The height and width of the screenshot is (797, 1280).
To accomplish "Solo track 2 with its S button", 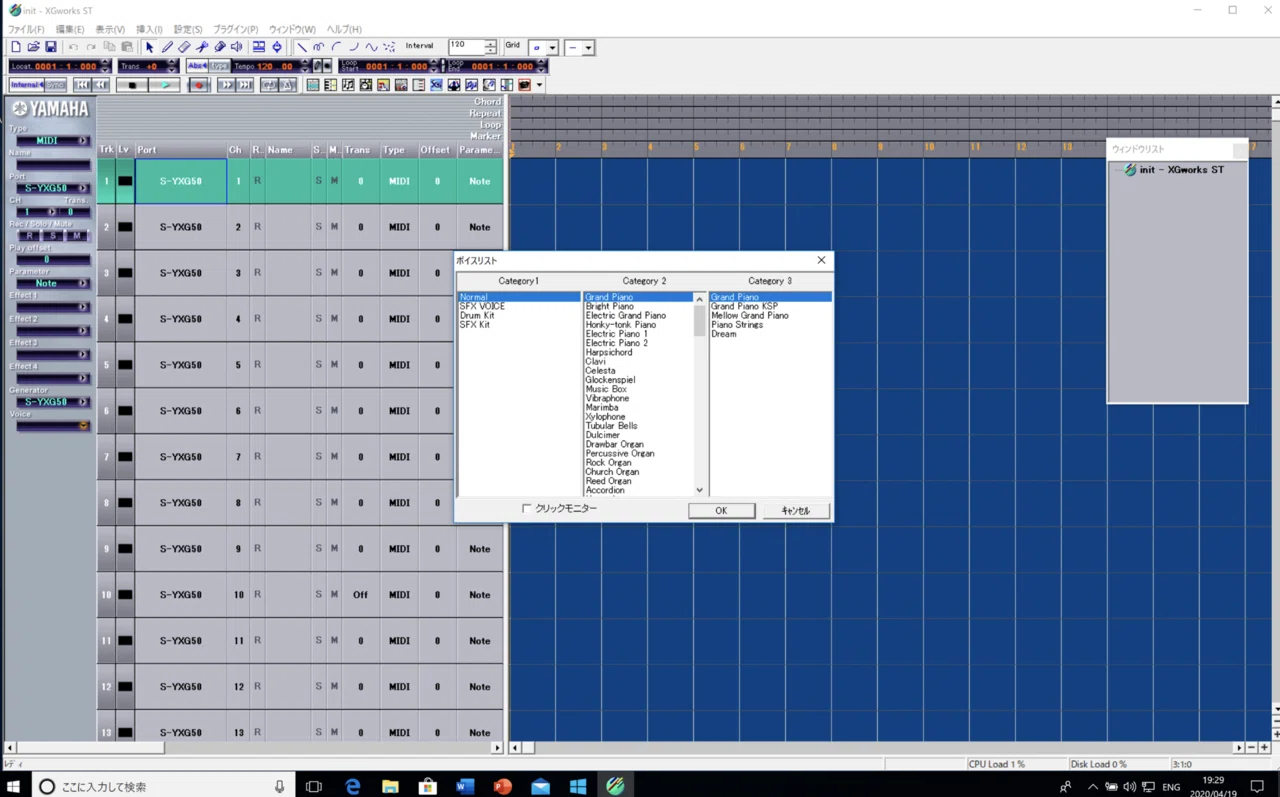I will 318,227.
